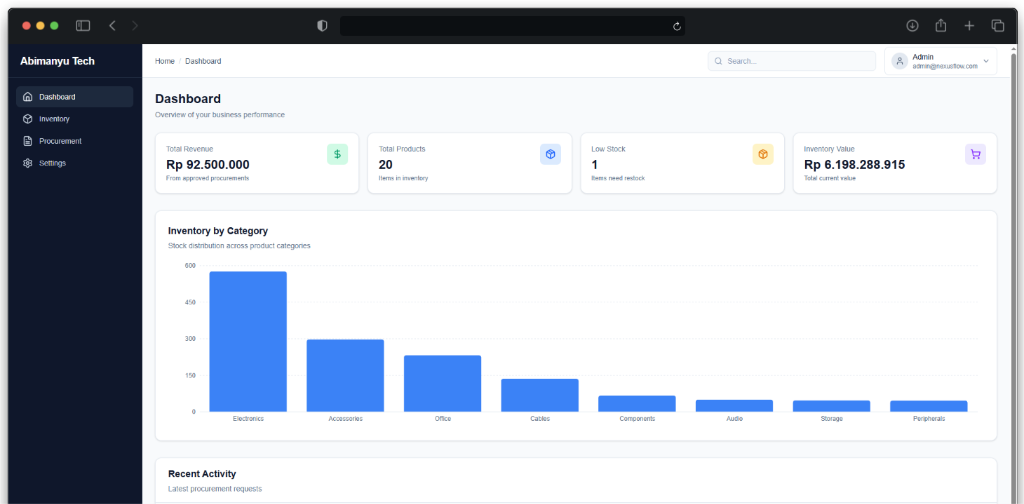
Task: Click the browser share icon
Action: [941, 25]
